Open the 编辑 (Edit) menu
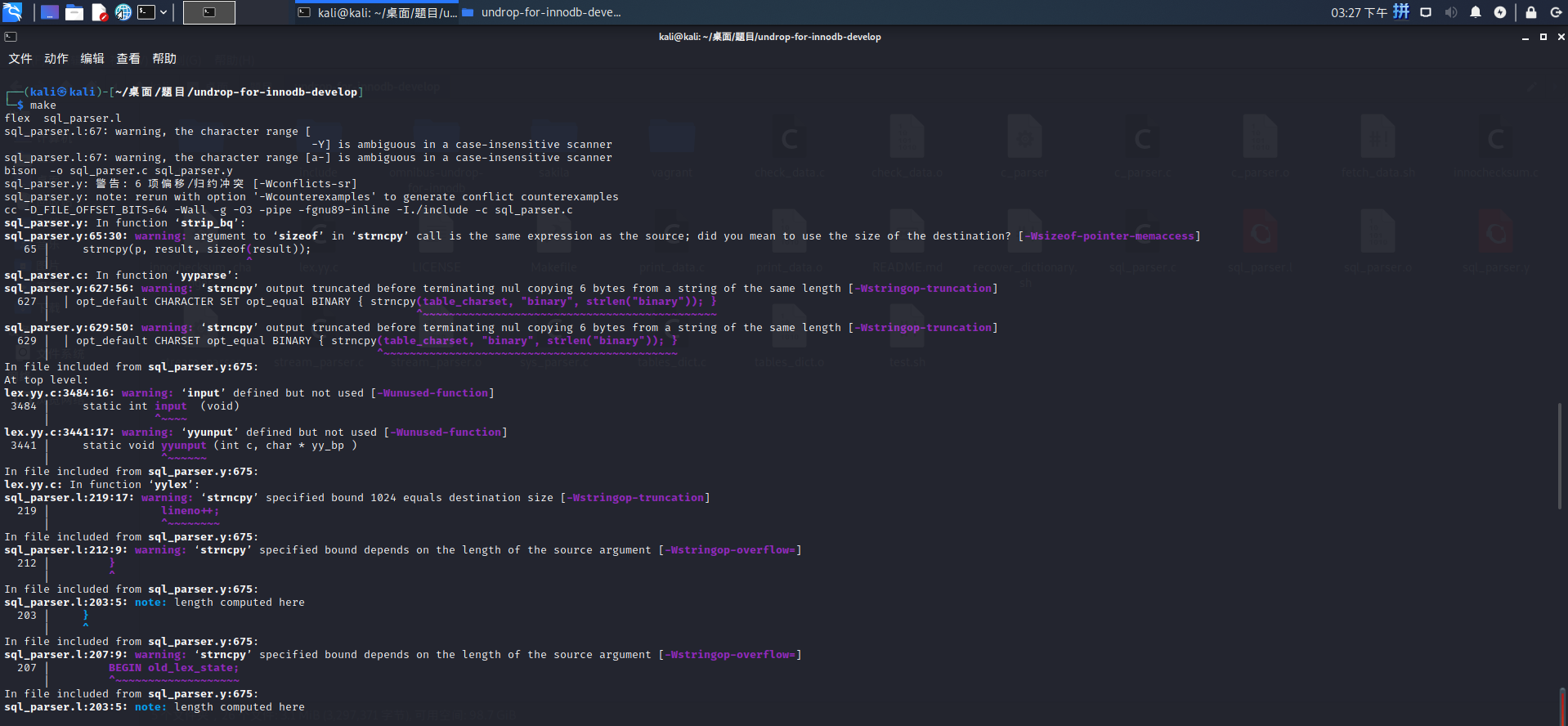The height and width of the screenshot is (726, 1568). 92,59
